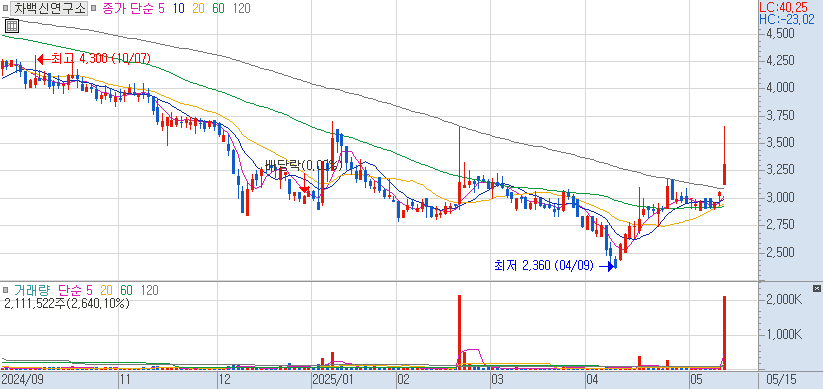823x389 pixels.
Task: Click the 2024/09 date axis label
Action: (x=22, y=380)
